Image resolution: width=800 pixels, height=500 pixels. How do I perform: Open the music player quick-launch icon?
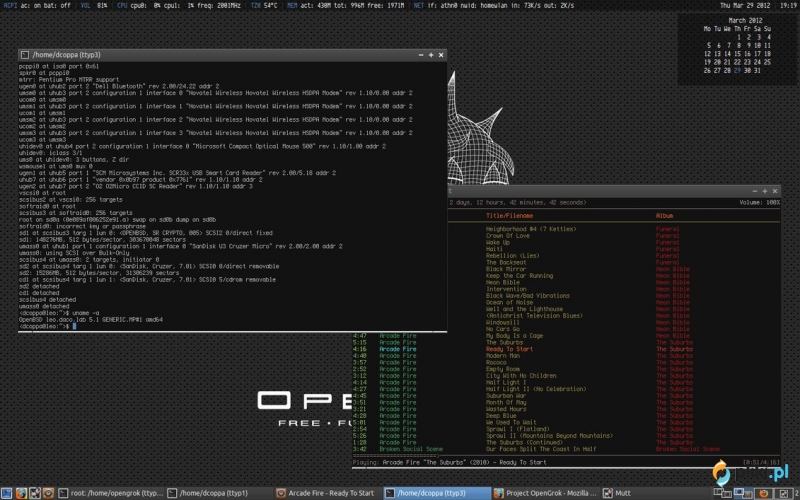48,493
